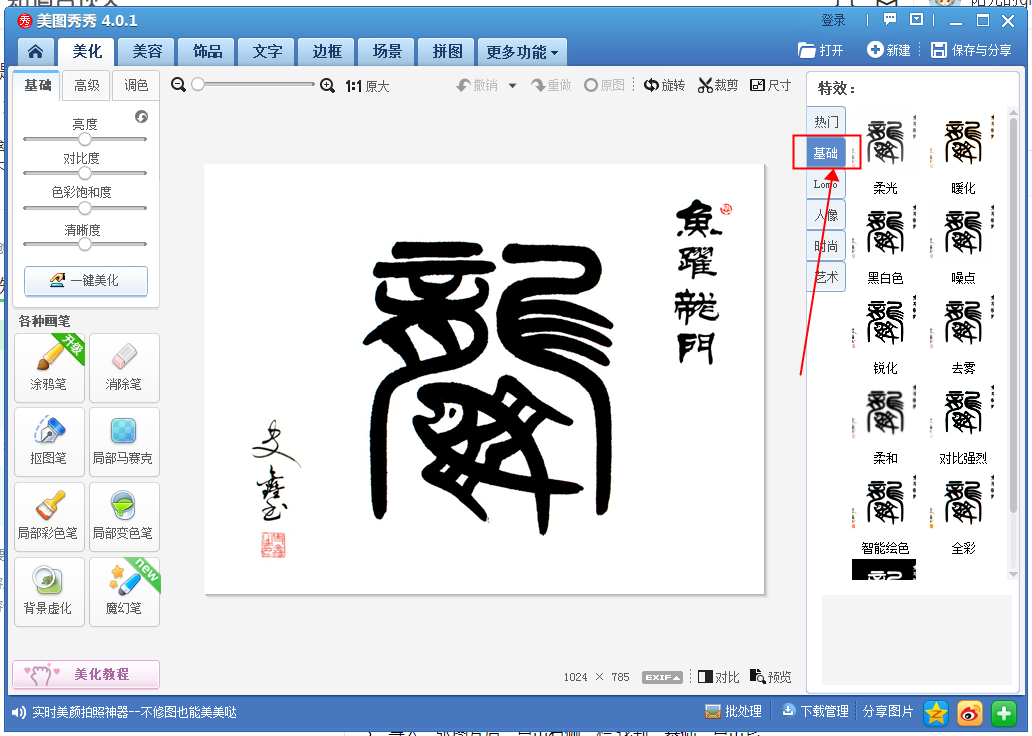
Task: Open 下载管理 download manager
Action: pyautogui.click(x=815, y=712)
